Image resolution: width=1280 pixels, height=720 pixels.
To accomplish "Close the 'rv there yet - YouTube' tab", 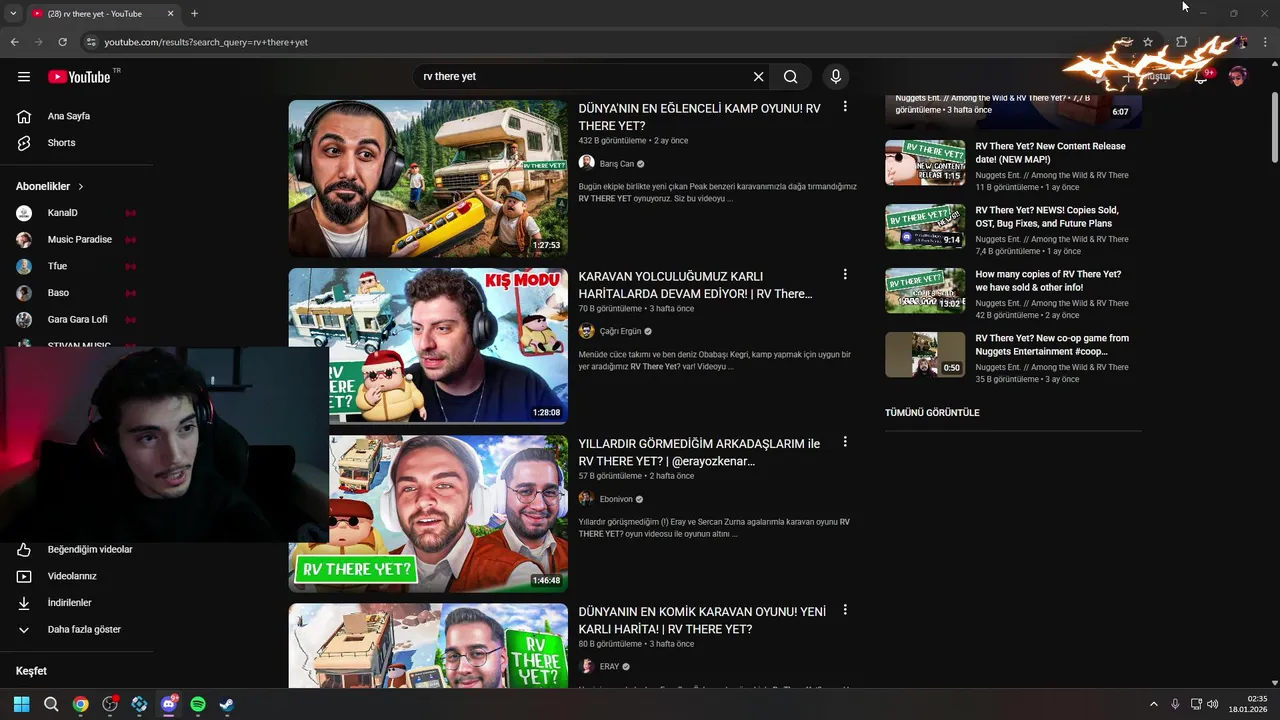I will click(170, 14).
